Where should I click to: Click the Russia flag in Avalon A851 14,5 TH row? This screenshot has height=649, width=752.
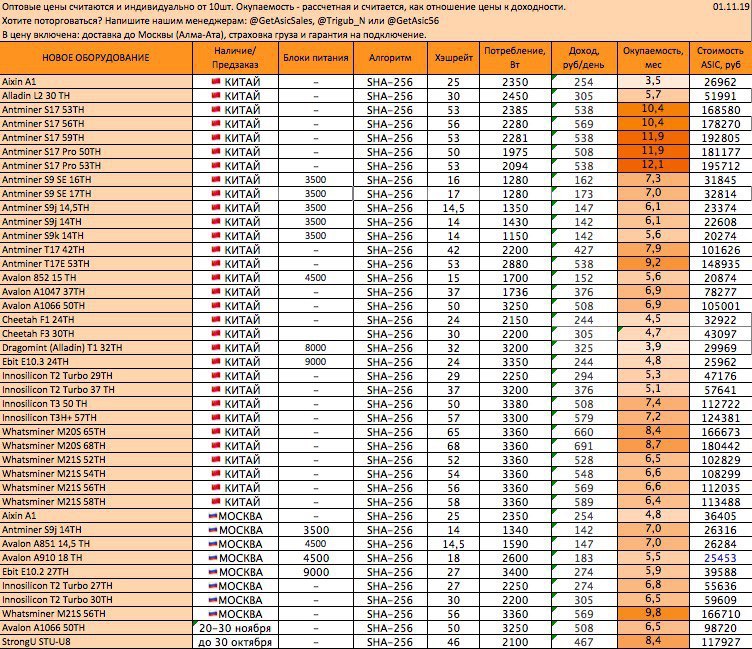212,543
